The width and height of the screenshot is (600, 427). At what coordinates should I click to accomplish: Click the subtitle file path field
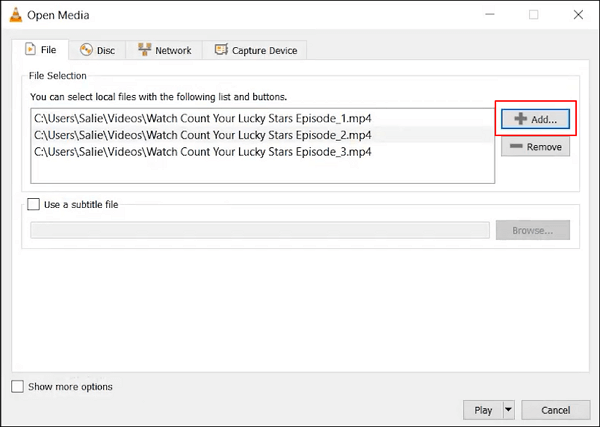(260, 230)
